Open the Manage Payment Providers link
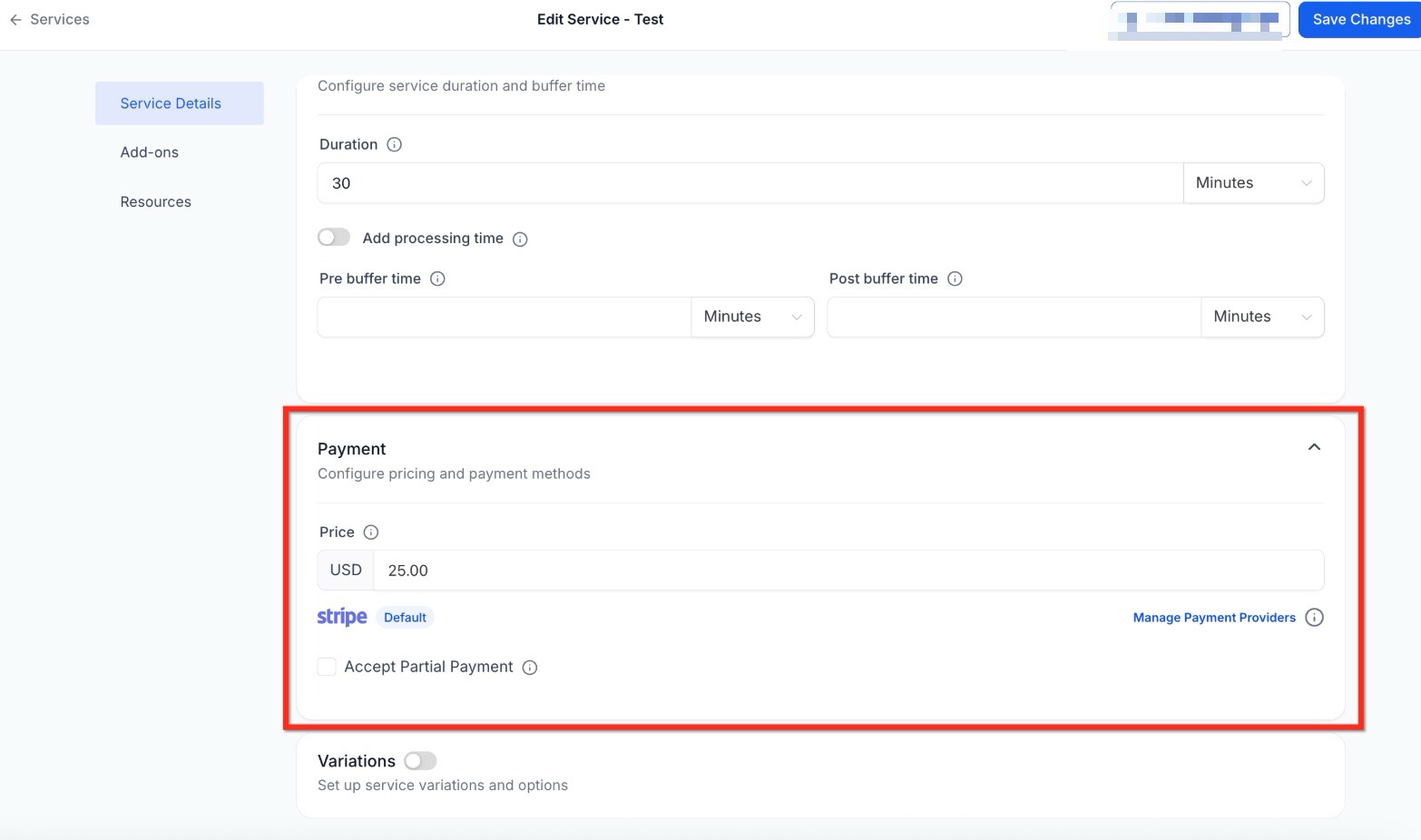 click(x=1213, y=618)
